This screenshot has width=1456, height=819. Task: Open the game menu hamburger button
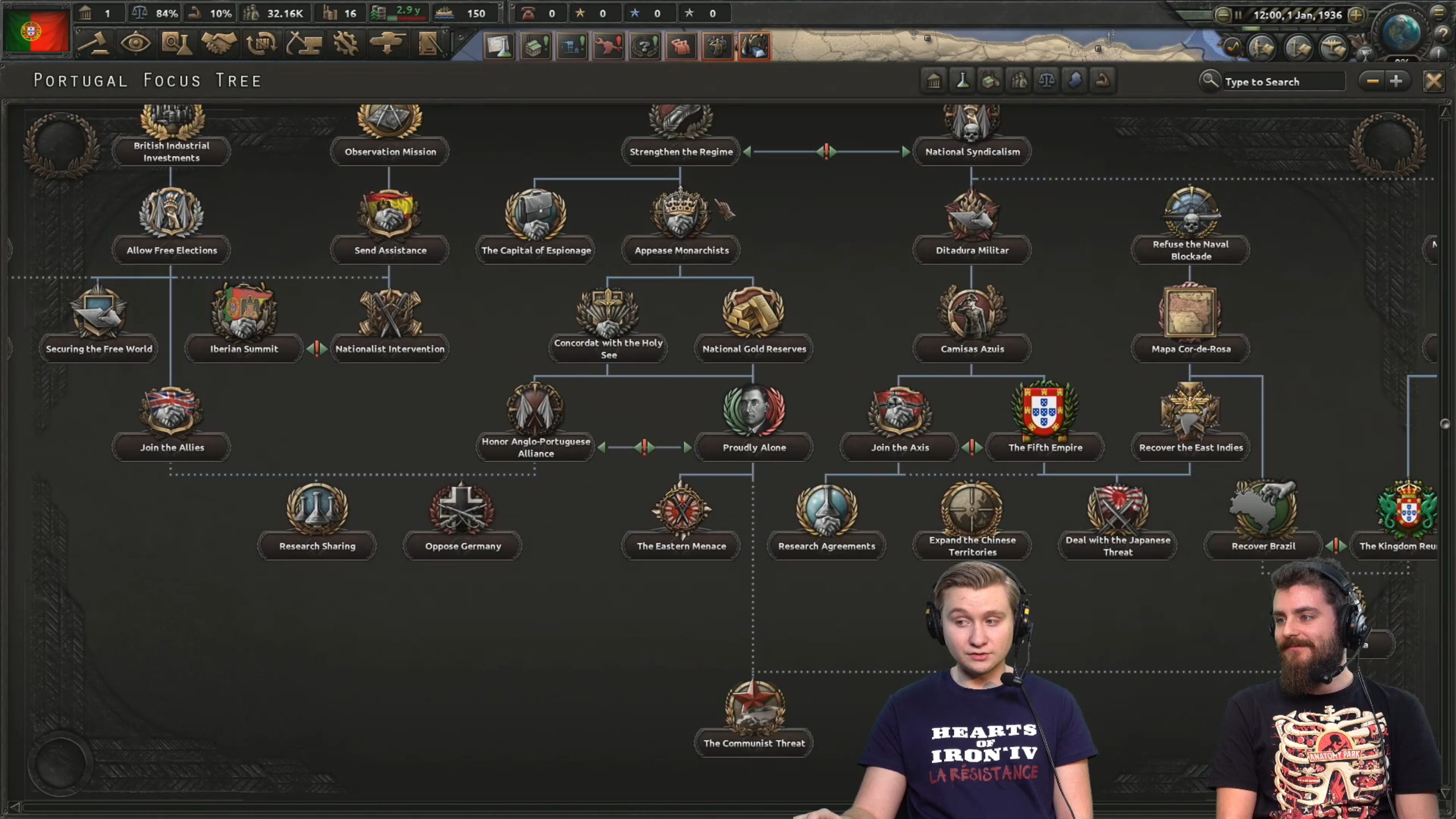pyautogui.click(x=1438, y=13)
